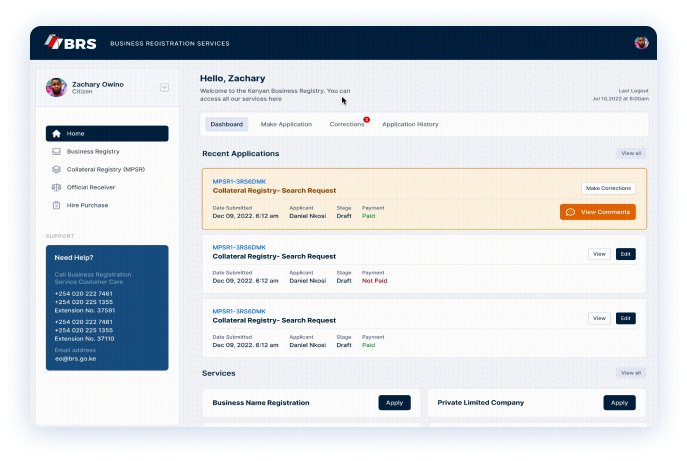Click the Hire Purchase sidebar icon
This screenshot has width=687, height=461.
[56, 205]
